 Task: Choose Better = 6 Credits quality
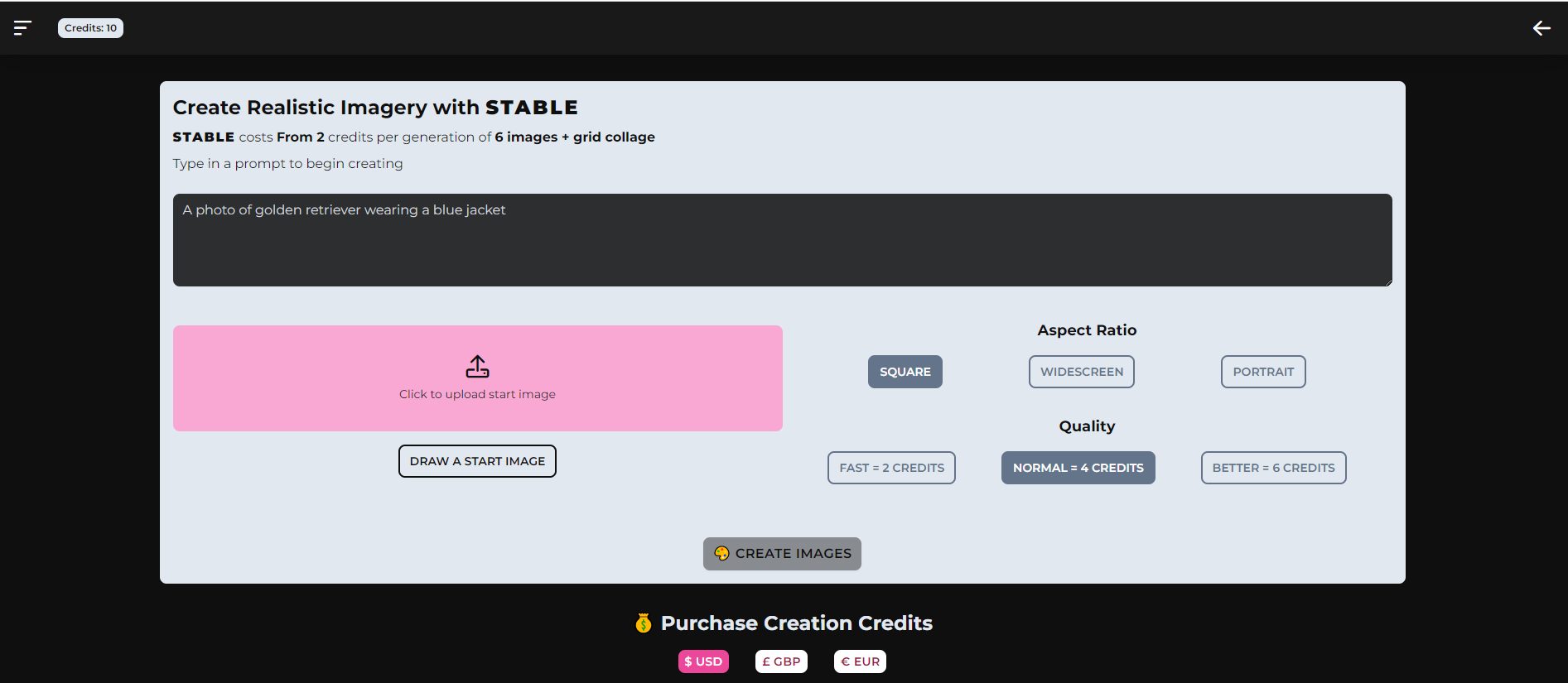(x=1273, y=468)
